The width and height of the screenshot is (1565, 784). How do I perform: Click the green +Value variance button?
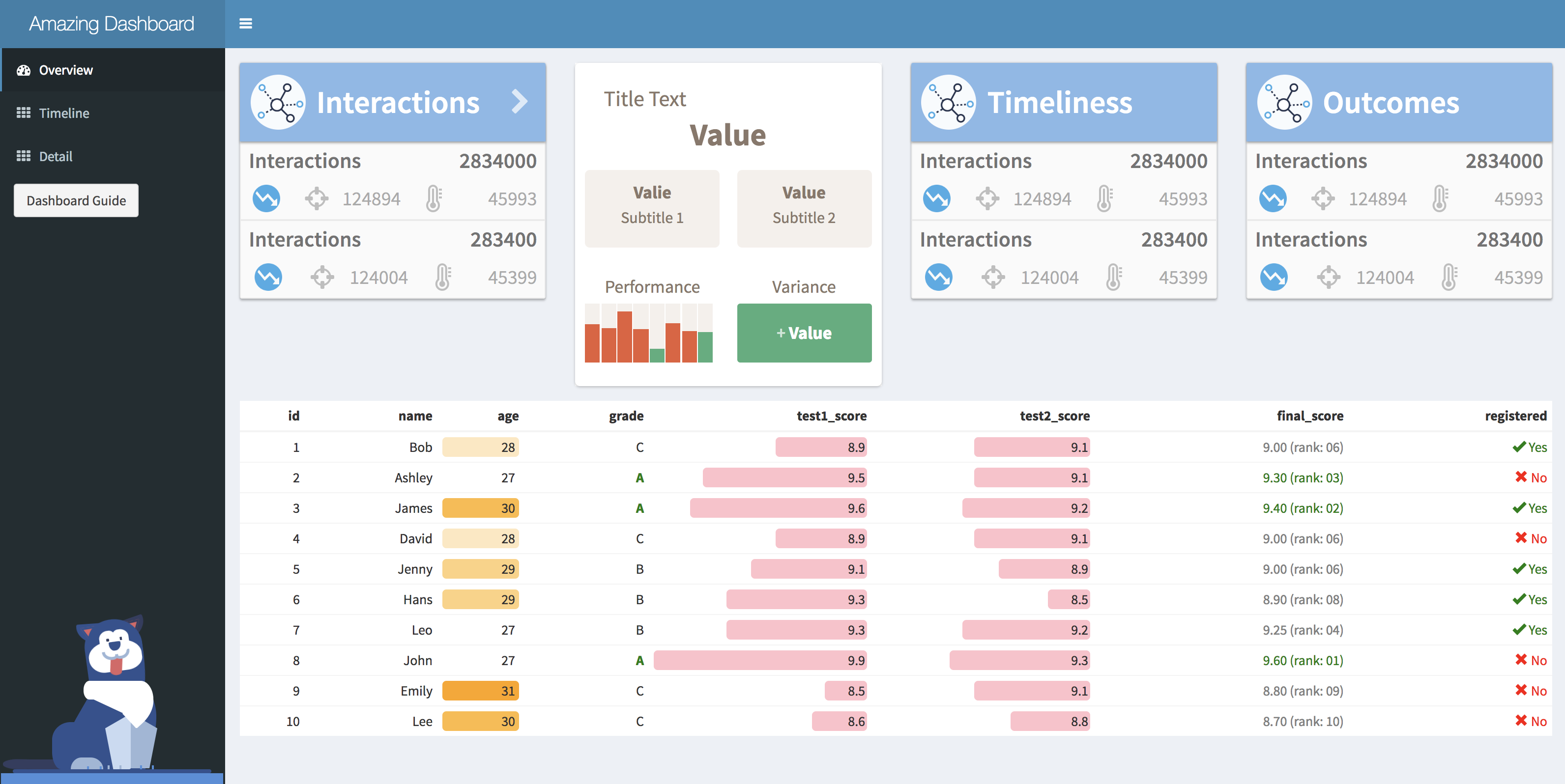[x=804, y=333]
